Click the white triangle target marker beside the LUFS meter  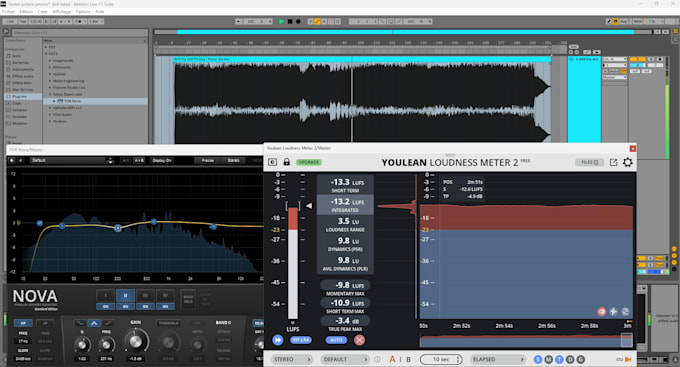point(309,206)
